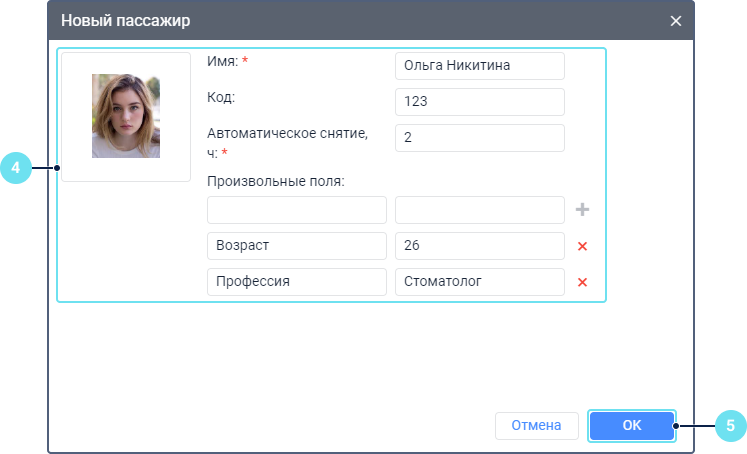
Task: Click the Код input containing 123
Action: coord(480,102)
